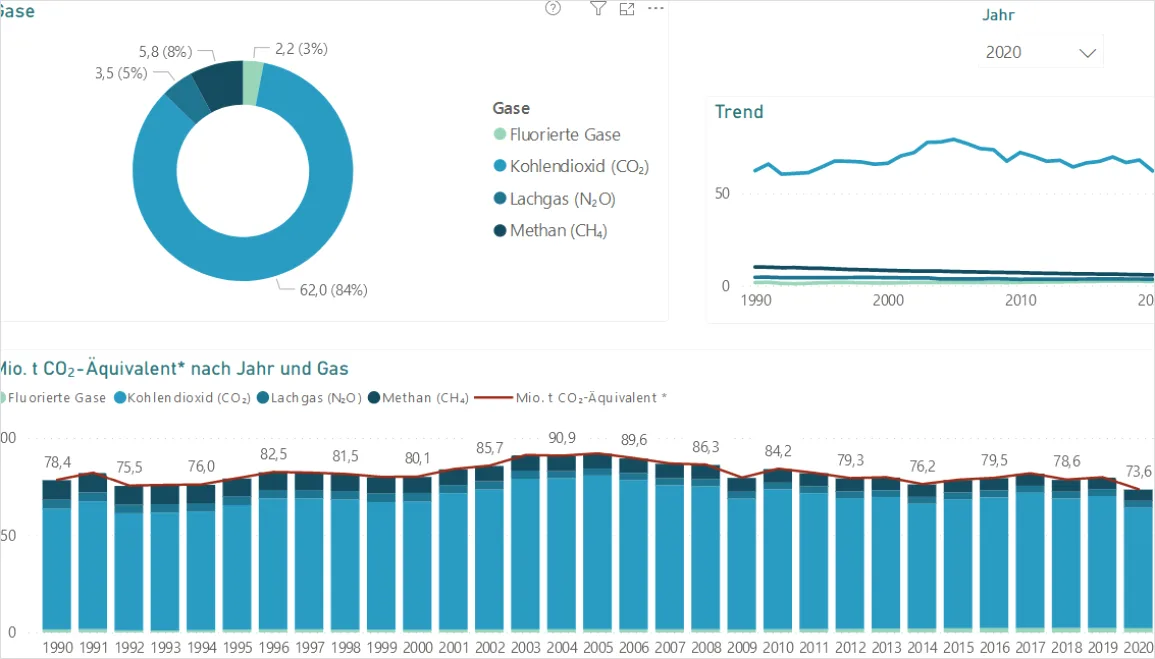1155x659 pixels.
Task: Click the Lachgas donut slice
Action: click(x=190, y=100)
